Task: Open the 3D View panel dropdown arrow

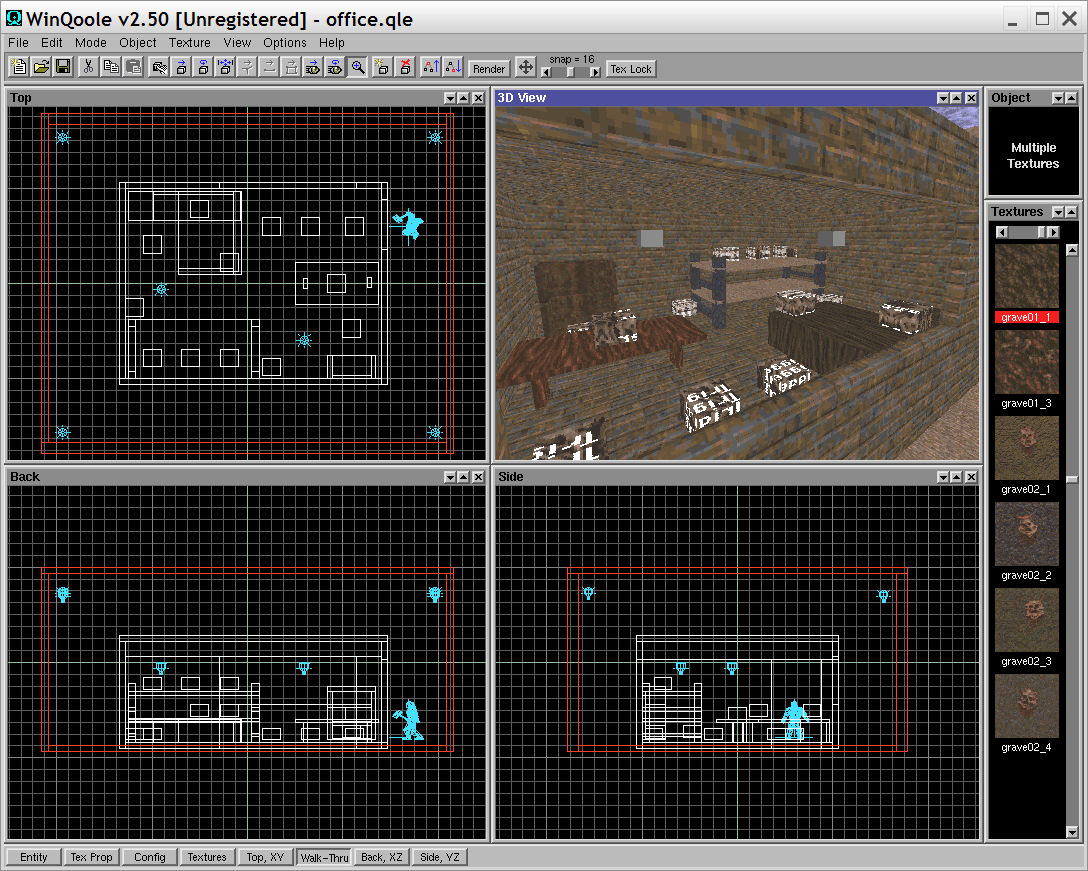Action: coord(942,98)
